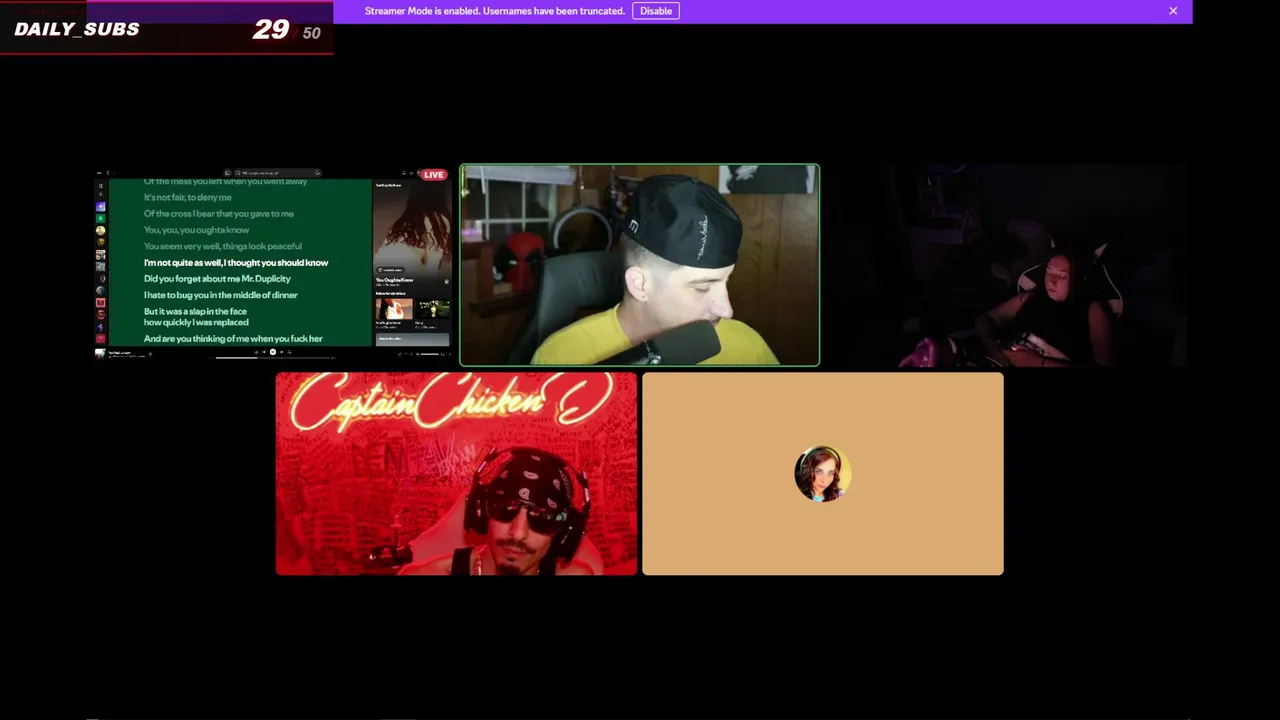The height and width of the screenshot is (720, 1280).
Task: Click the avatar on the tan tile
Action: 823,474
